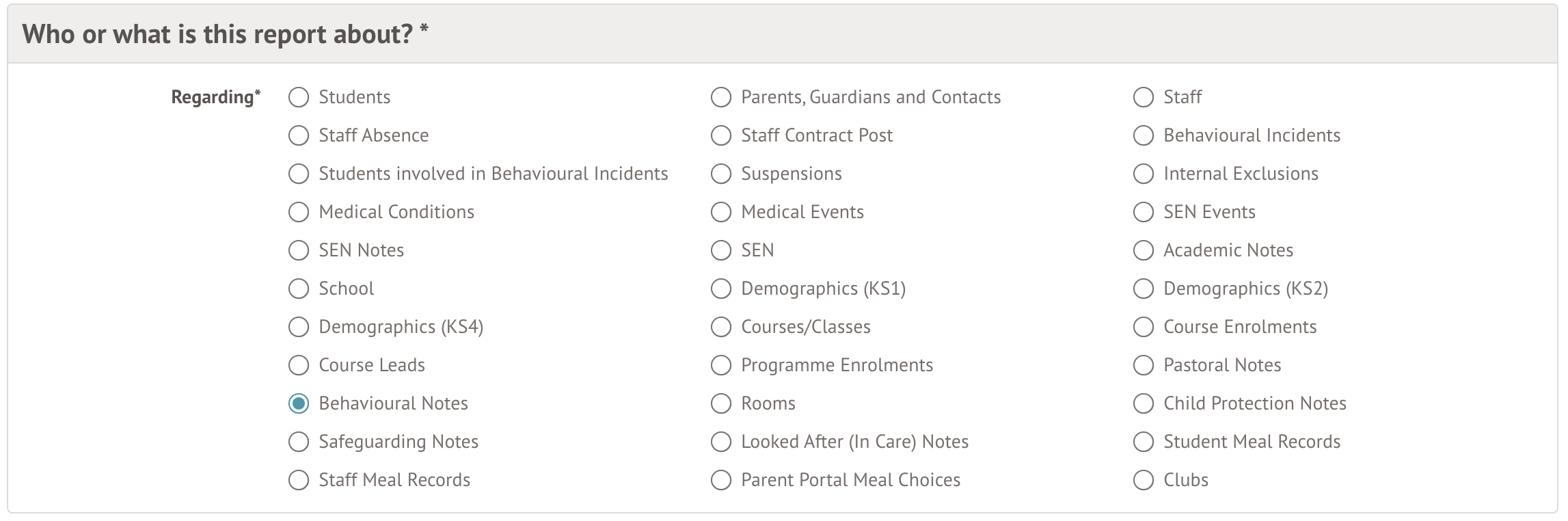Choose Parents, Guardians and Contacts
The width and height of the screenshot is (1568, 521).
click(721, 97)
